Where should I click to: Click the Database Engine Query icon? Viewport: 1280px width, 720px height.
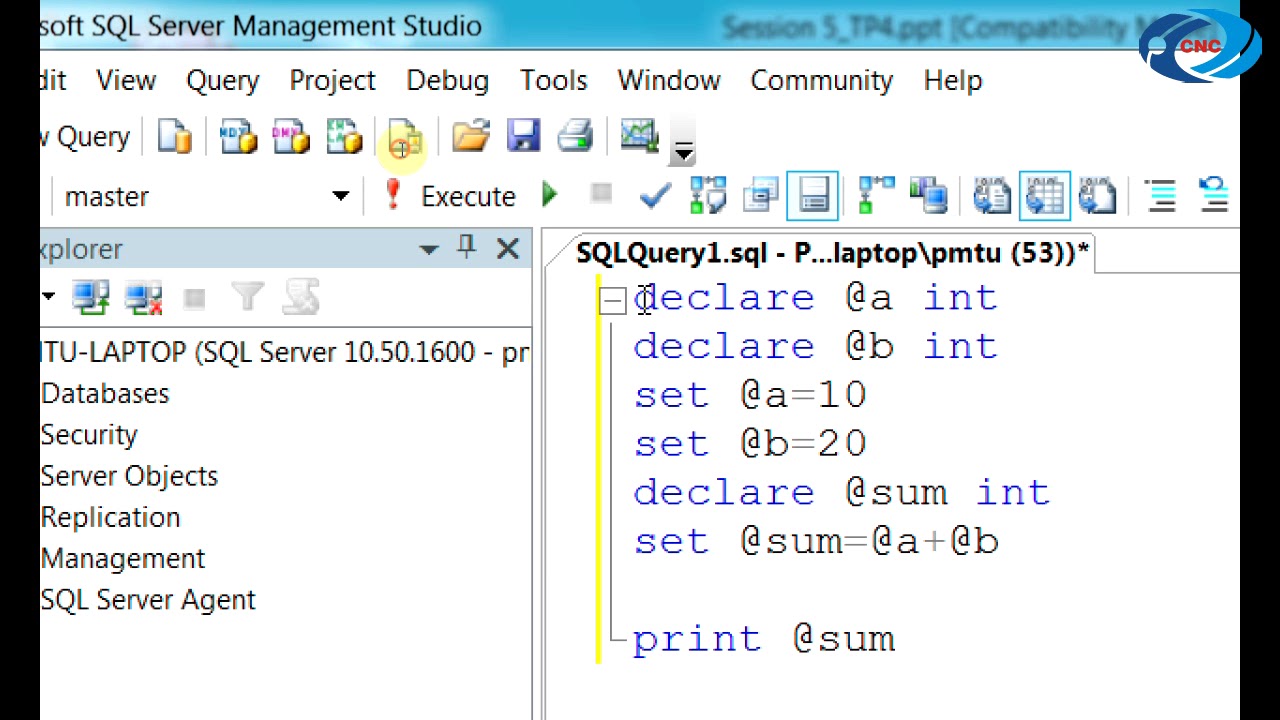(x=175, y=137)
